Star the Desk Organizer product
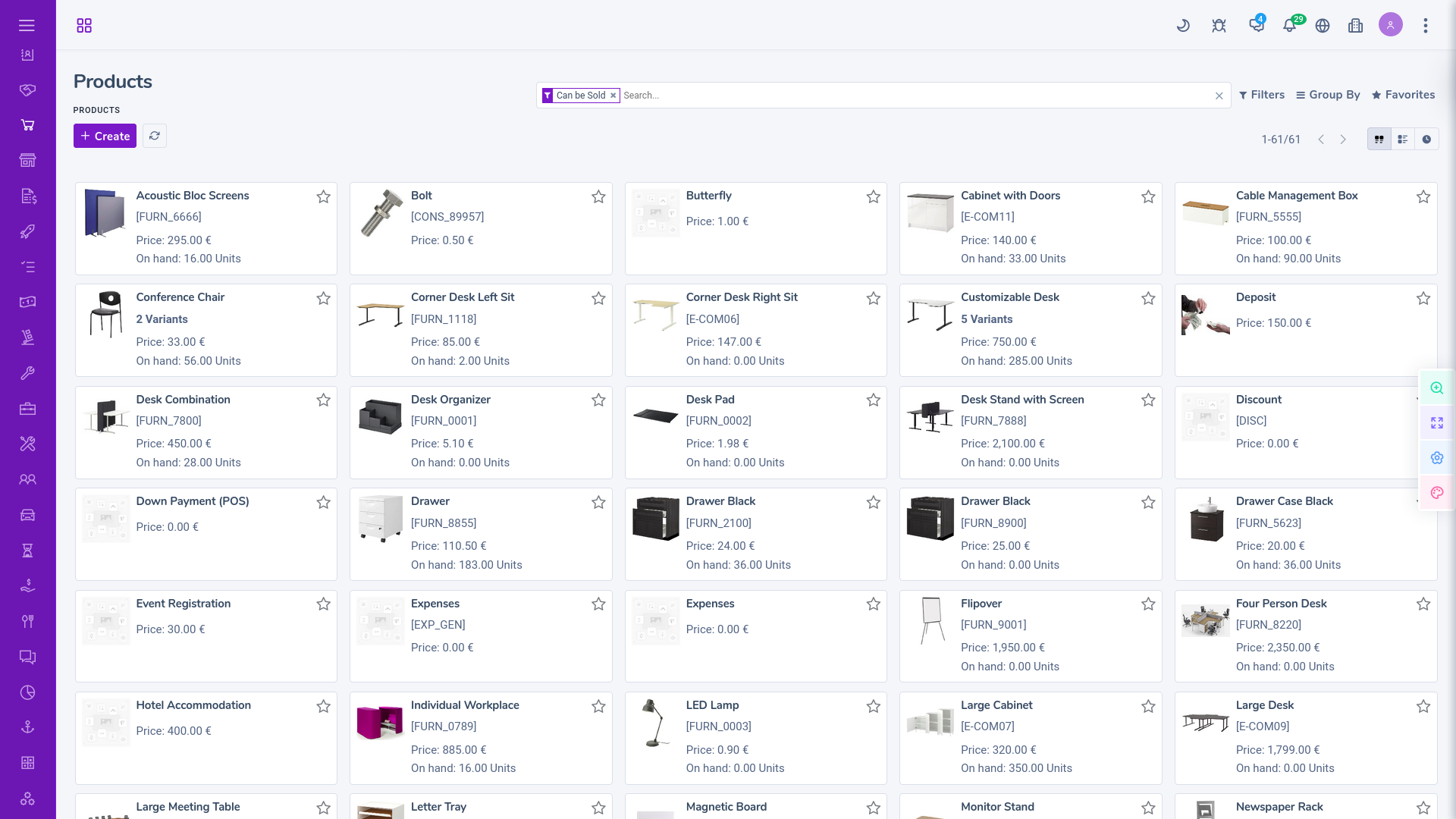This screenshot has height=819, width=1456. (598, 400)
